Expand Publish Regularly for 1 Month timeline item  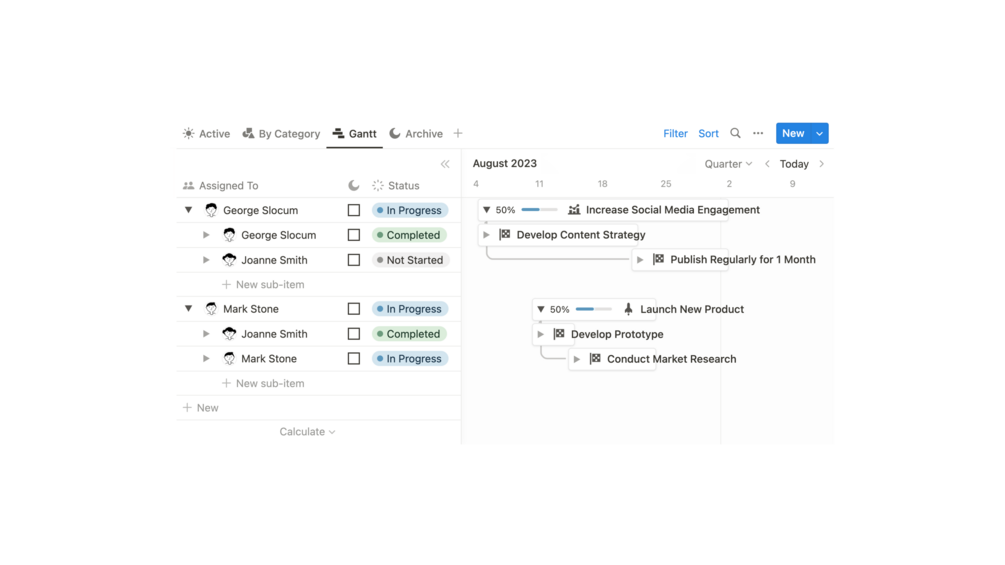coord(640,259)
